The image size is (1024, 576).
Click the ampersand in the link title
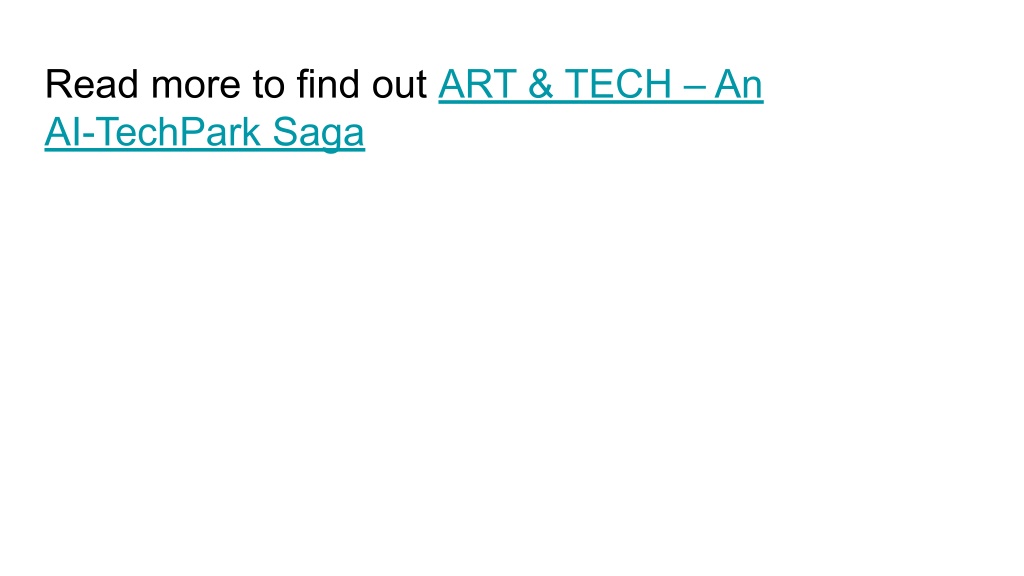pyautogui.click(x=541, y=84)
